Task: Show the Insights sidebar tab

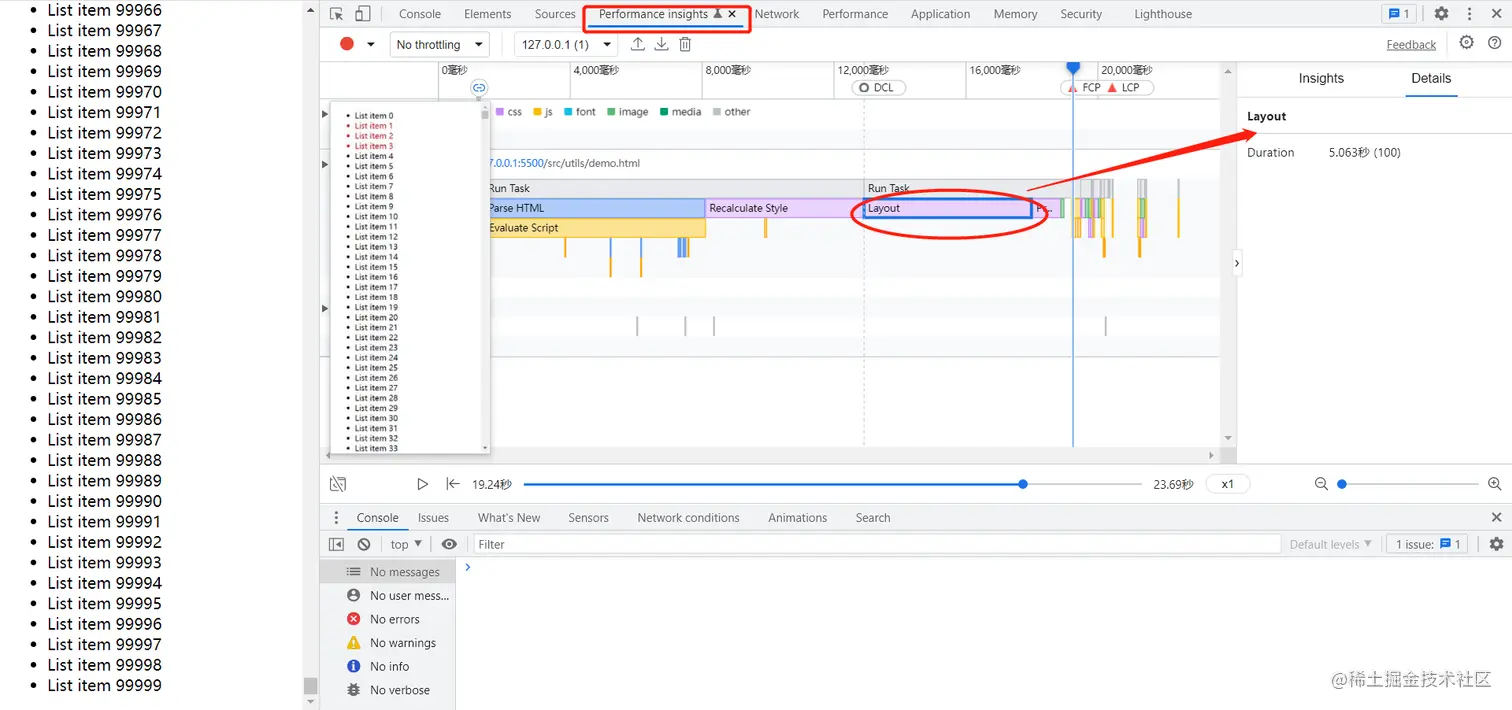Action: [1321, 78]
